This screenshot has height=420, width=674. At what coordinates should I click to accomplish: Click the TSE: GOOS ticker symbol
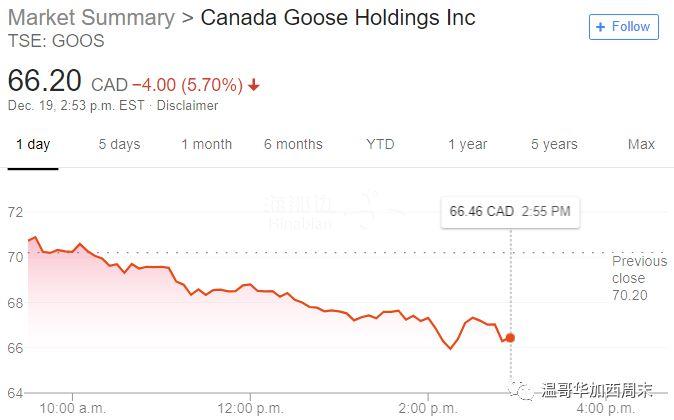click(x=56, y=41)
